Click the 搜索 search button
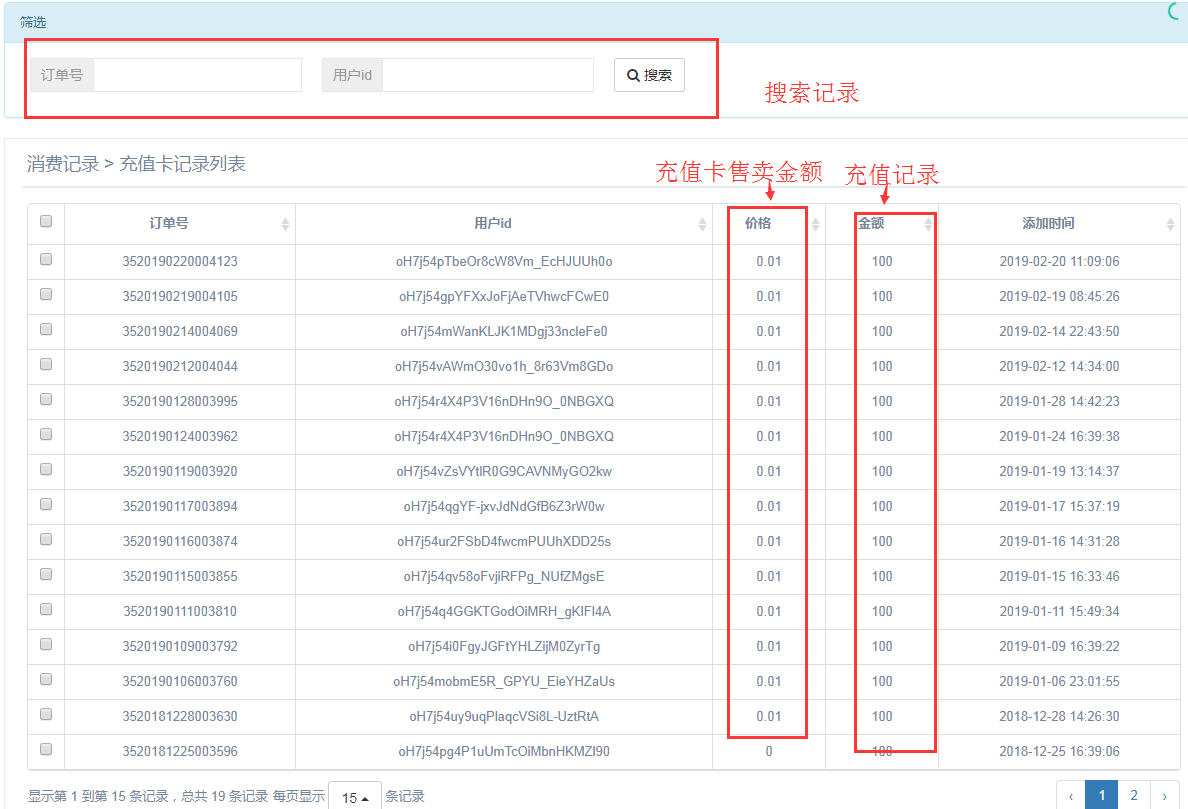The image size is (1188, 809). point(649,75)
